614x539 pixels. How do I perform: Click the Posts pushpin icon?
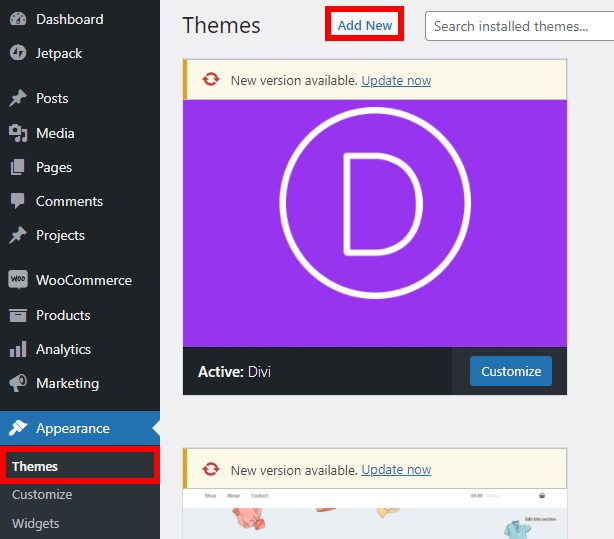(18, 98)
